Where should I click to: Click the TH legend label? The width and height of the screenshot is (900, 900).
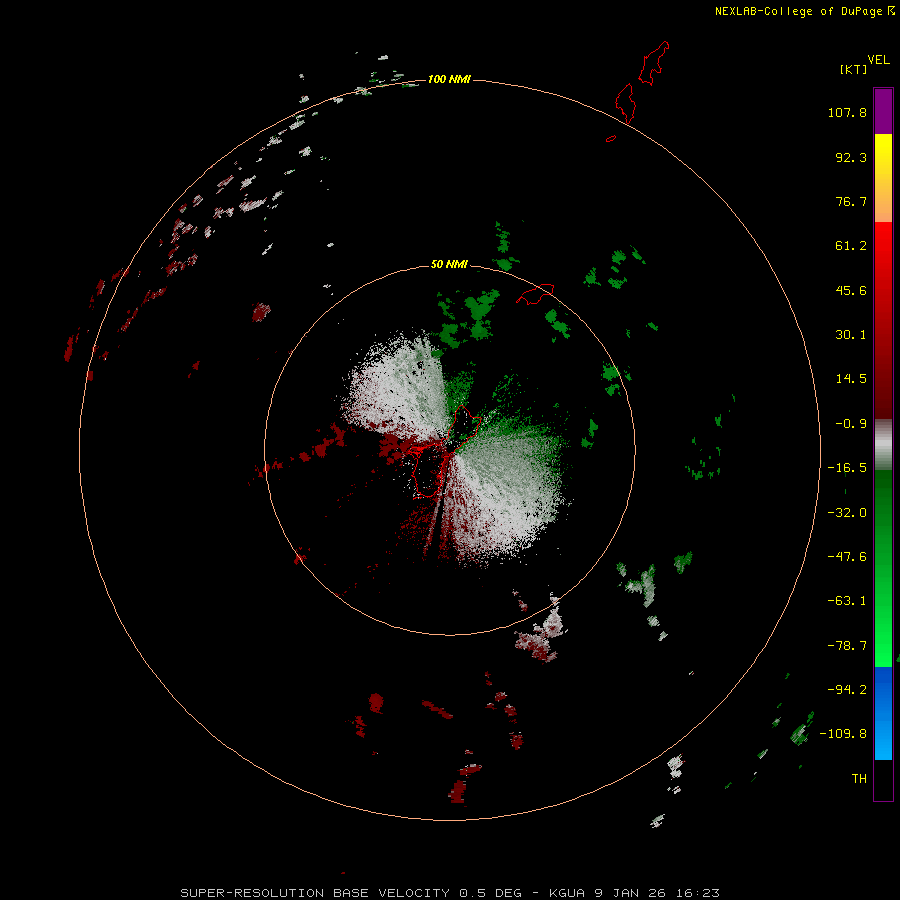point(859,779)
